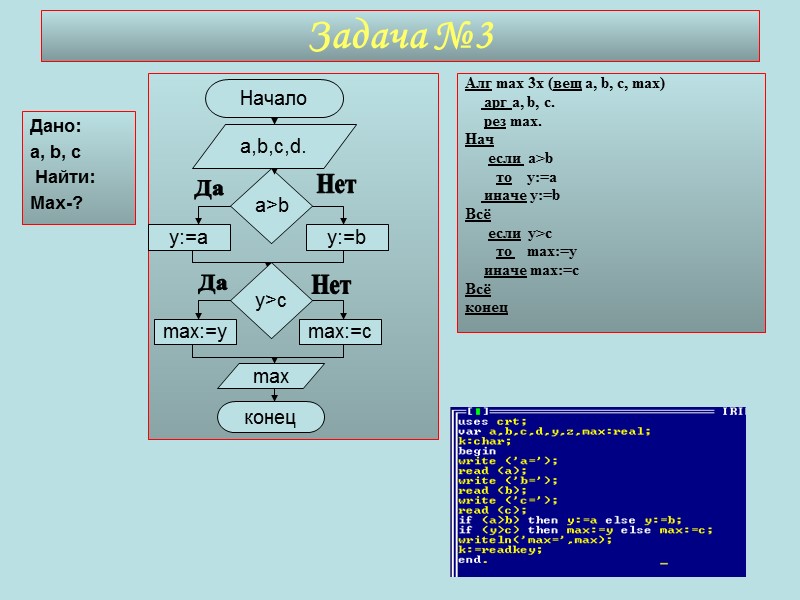
Task: Click the Задача №3 title banner
Action: (400, 34)
